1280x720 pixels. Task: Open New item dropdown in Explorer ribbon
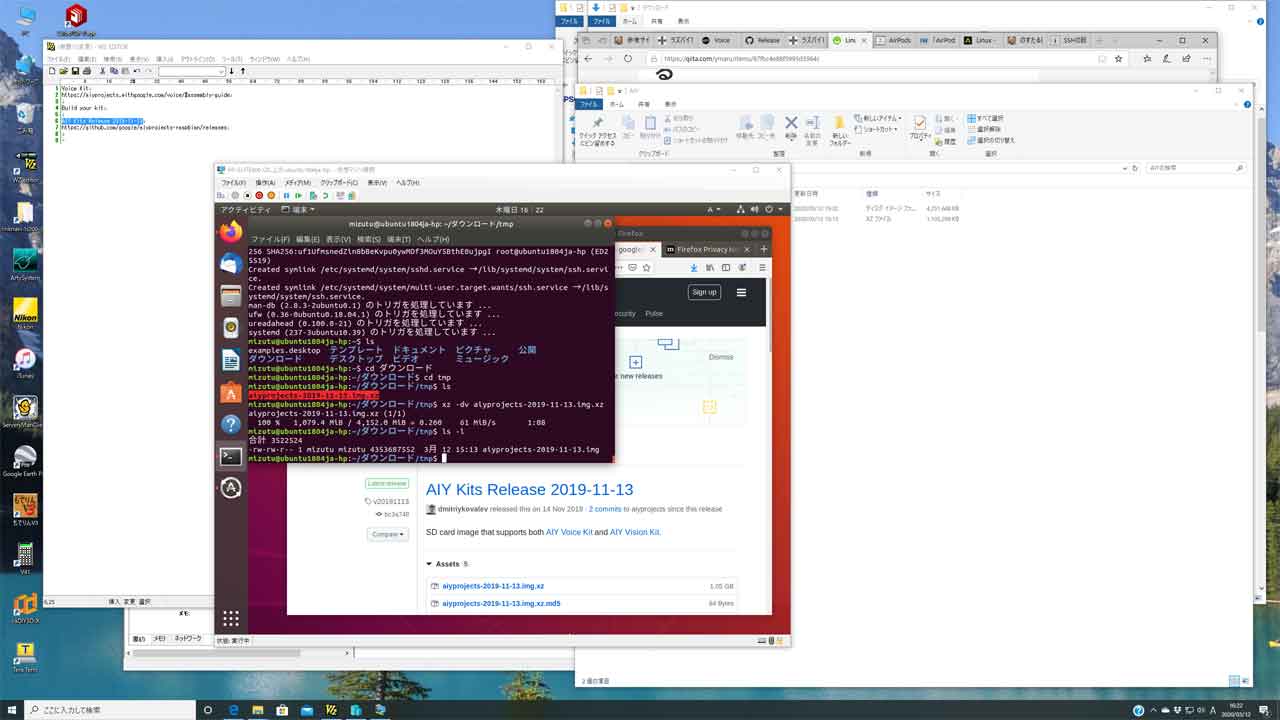(x=878, y=118)
